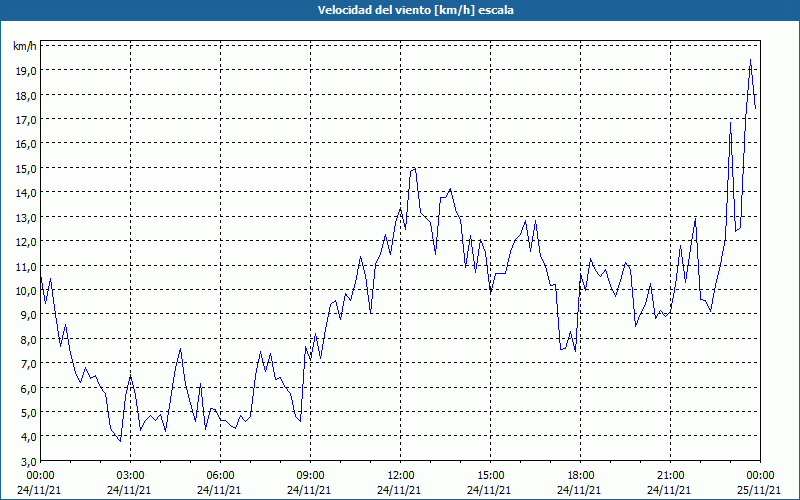This screenshot has height=500, width=800.
Task: Click the 6,0 y-axis value
Action: [x=29, y=389]
